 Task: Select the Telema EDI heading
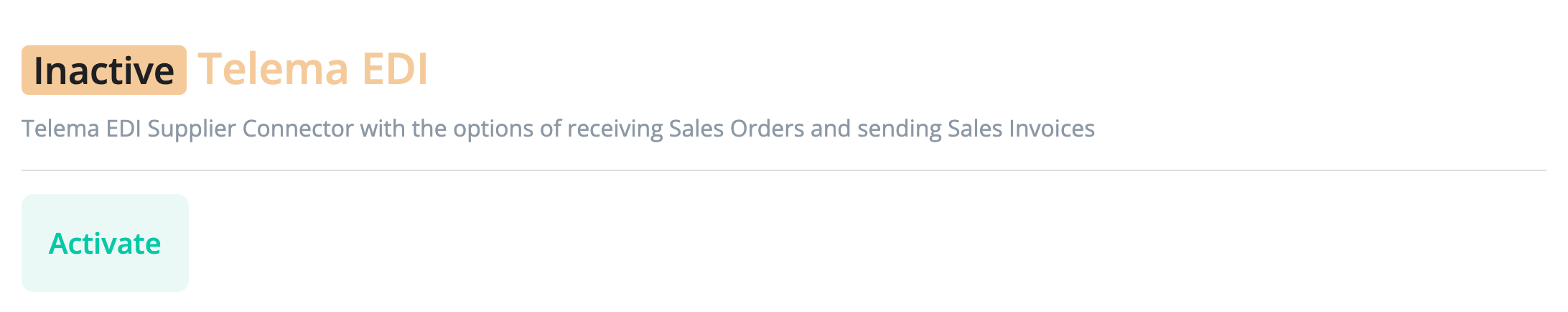tap(313, 69)
